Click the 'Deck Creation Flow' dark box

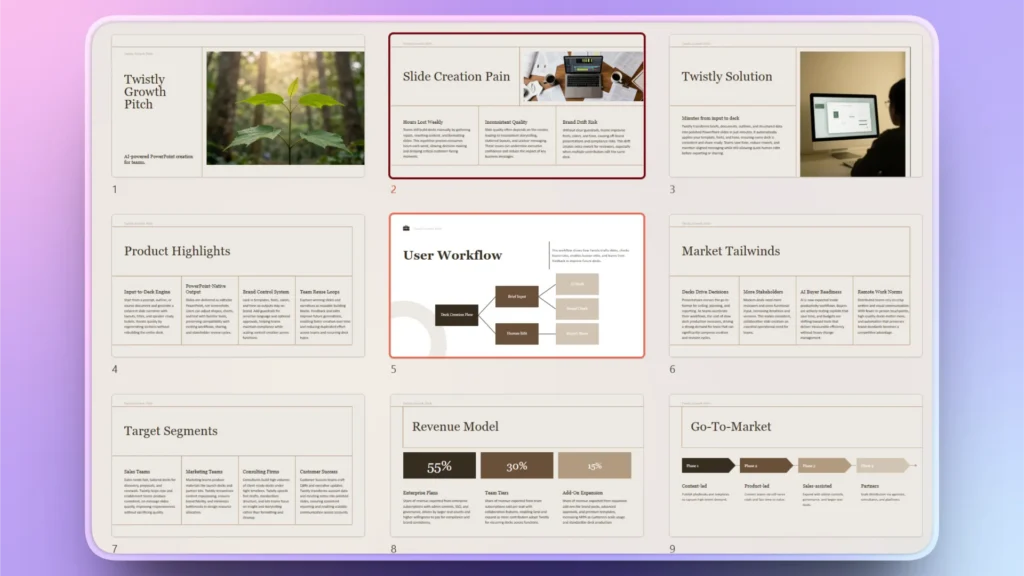pyautogui.click(x=456, y=315)
